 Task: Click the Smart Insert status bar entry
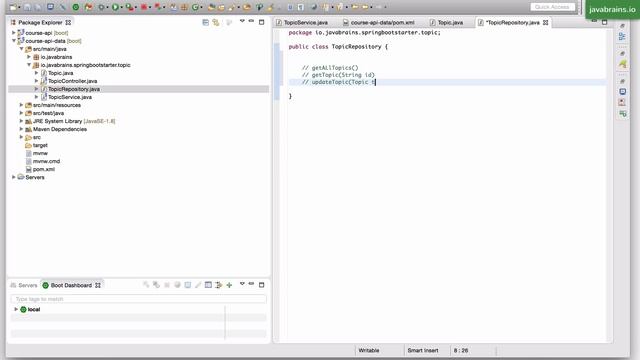422,350
